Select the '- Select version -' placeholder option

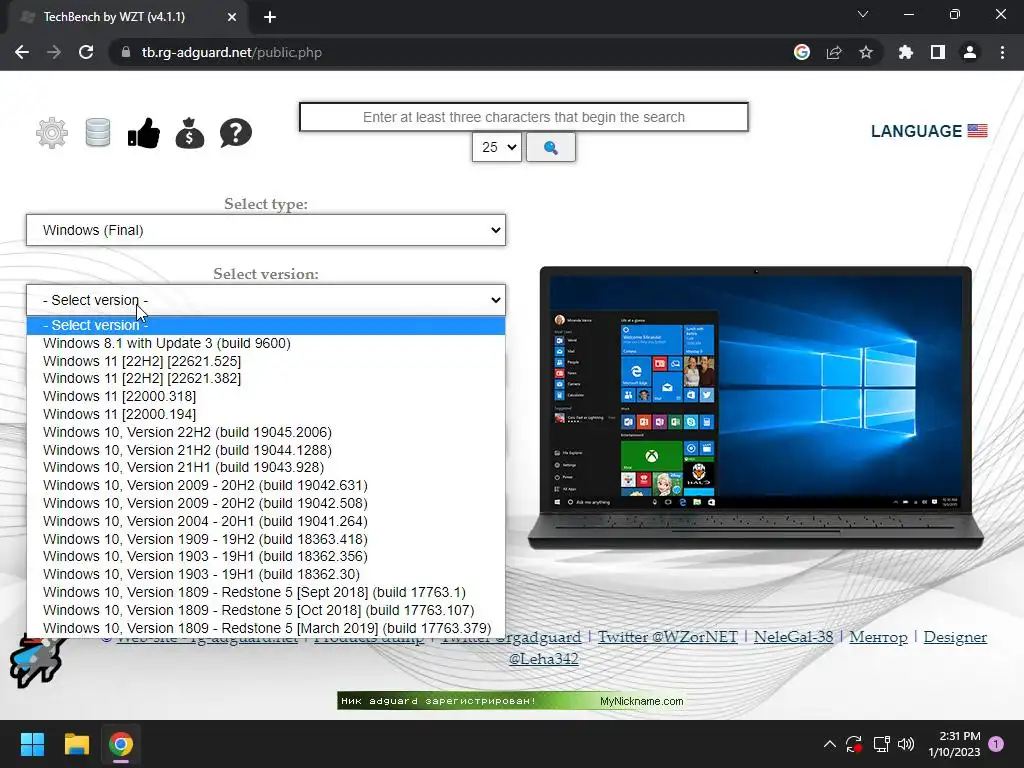[x=266, y=325]
